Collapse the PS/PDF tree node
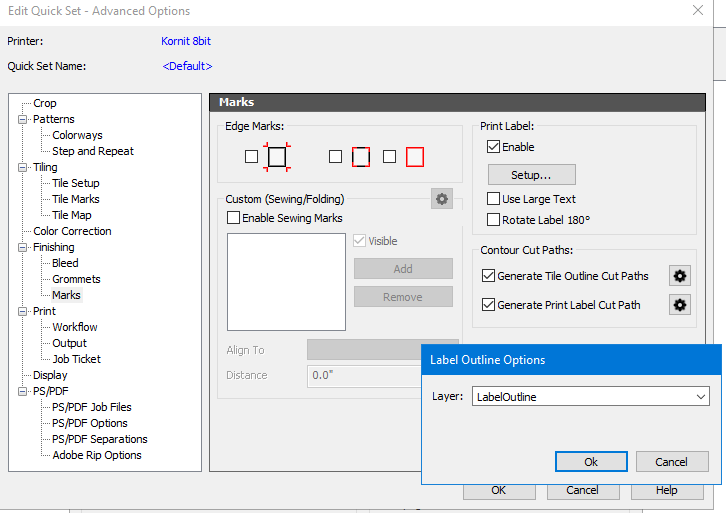This screenshot has width=726, height=513. (x=23, y=391)
